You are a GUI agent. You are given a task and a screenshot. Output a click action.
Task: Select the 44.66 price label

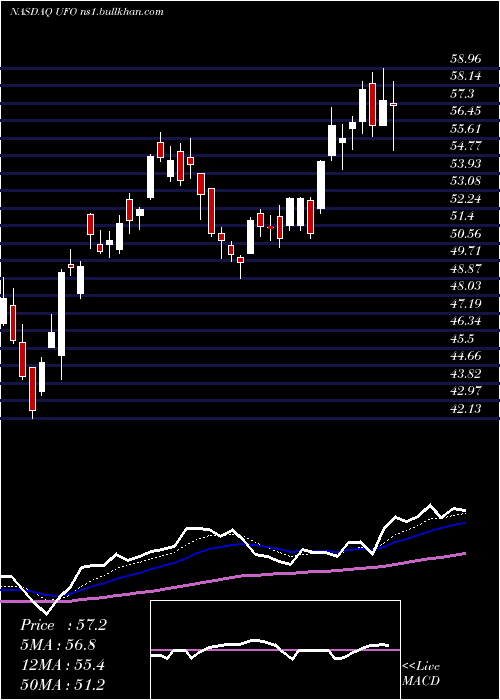(x=465, y=356)
